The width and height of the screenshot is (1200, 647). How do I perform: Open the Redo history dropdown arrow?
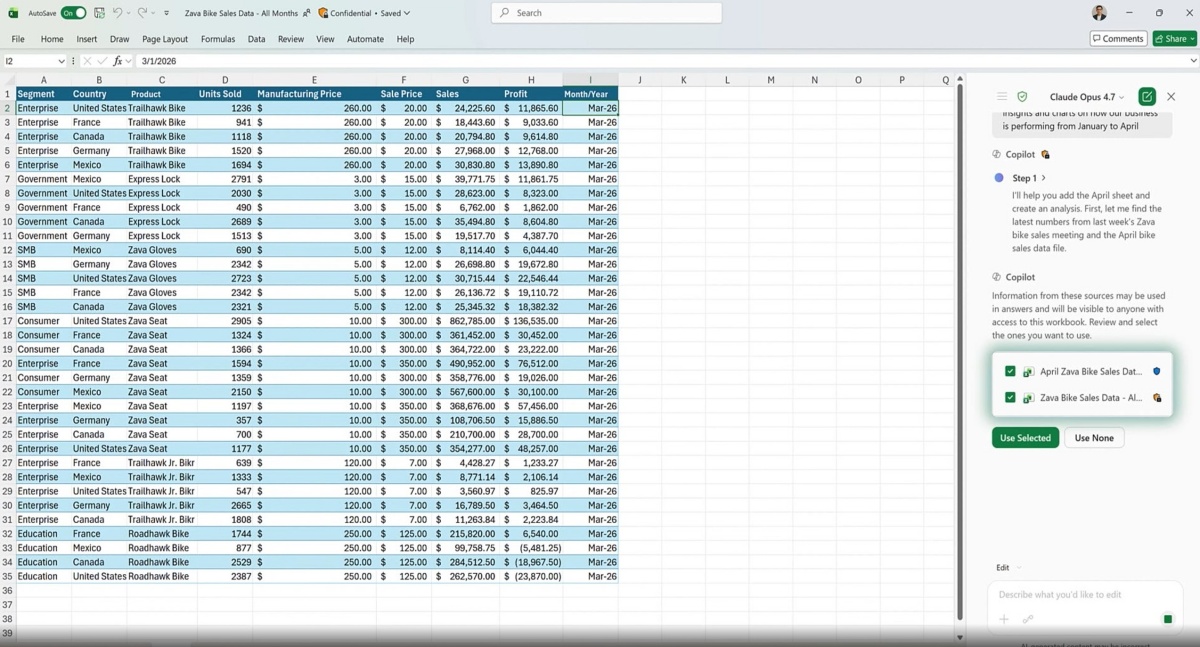(x=154, y=13)
